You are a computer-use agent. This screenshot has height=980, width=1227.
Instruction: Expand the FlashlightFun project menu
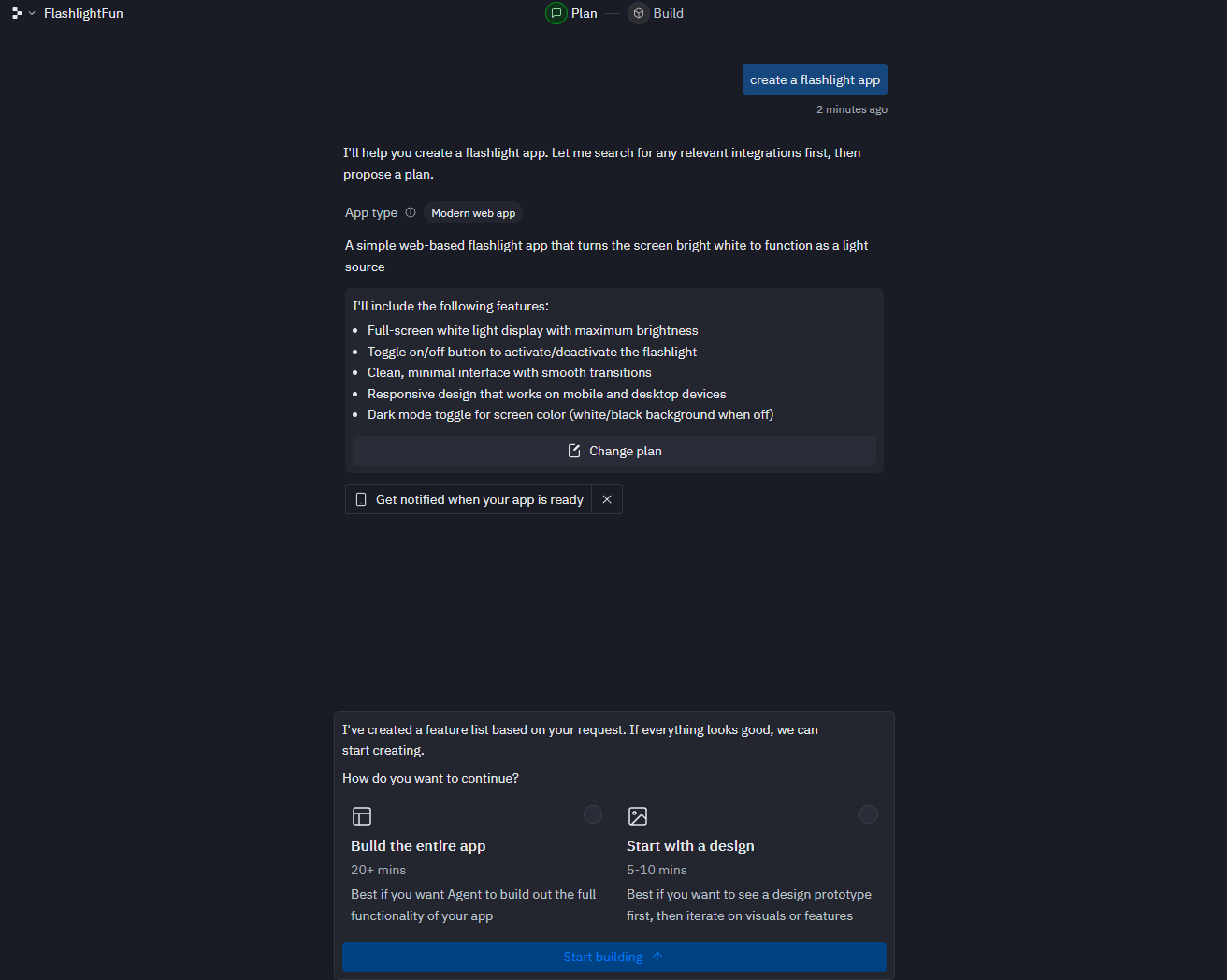(83, 13)
